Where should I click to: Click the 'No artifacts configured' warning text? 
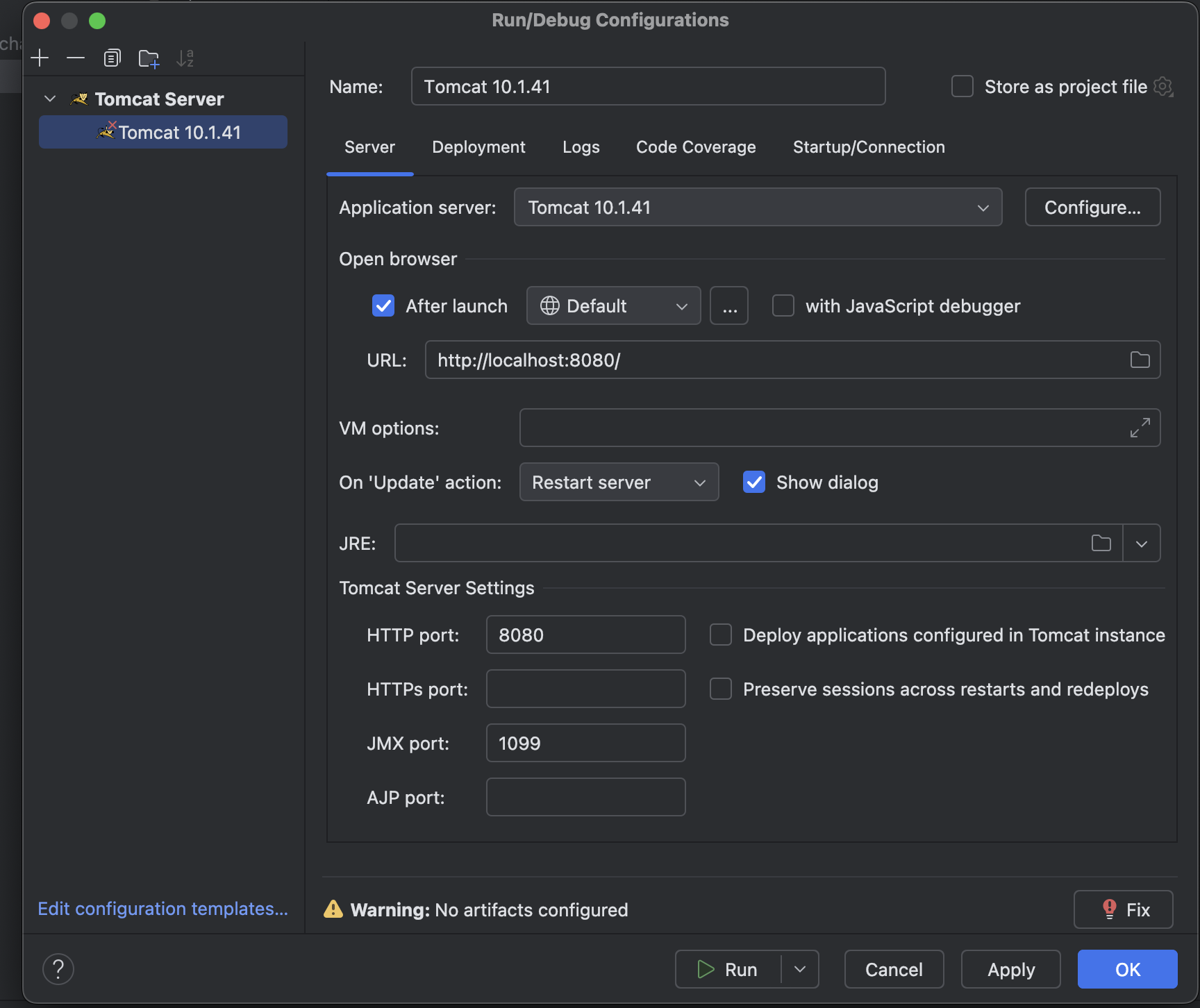coord(531,909)
